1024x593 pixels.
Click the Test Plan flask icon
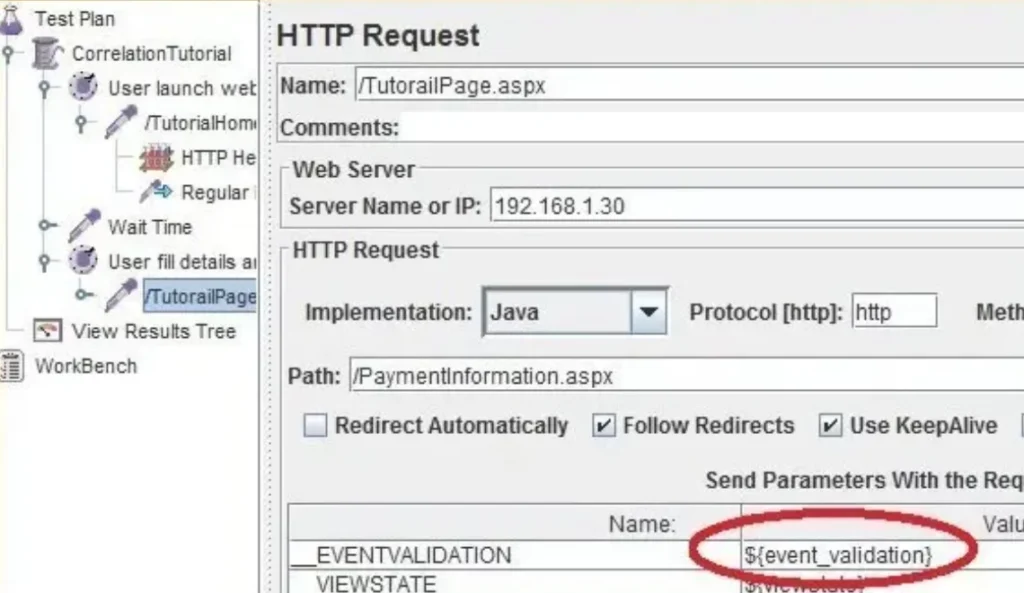(x=12, y=18)
